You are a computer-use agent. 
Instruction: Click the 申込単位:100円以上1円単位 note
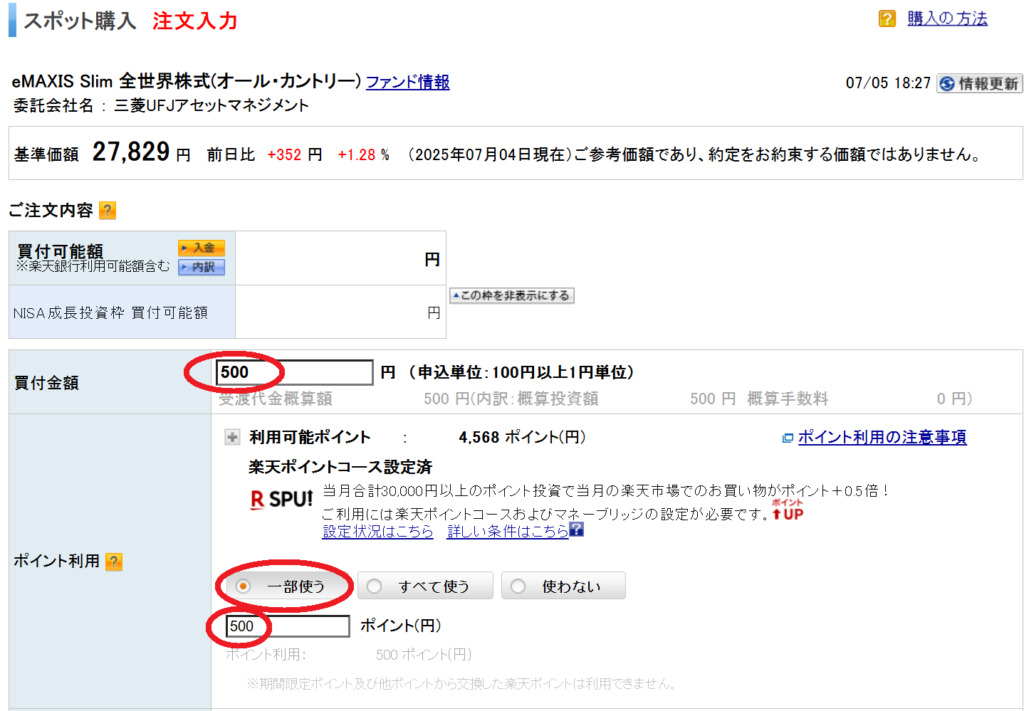coord(520,373)
